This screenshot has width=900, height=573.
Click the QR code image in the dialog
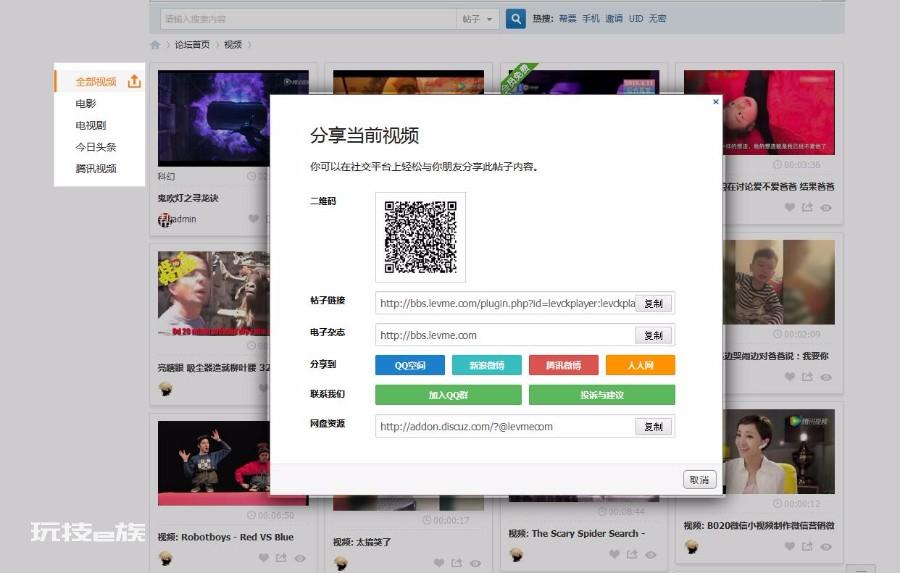[x=420, y=237]
